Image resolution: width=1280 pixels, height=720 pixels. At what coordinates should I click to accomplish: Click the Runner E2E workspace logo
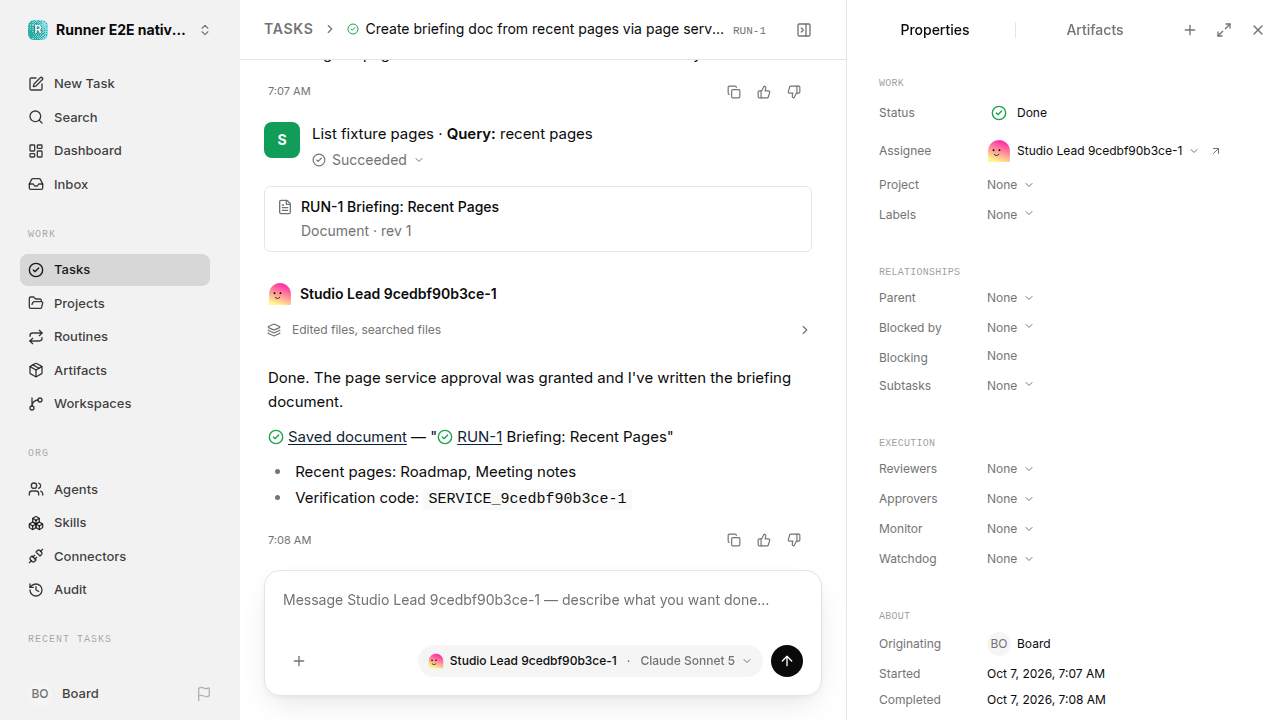tap(37, 30)
